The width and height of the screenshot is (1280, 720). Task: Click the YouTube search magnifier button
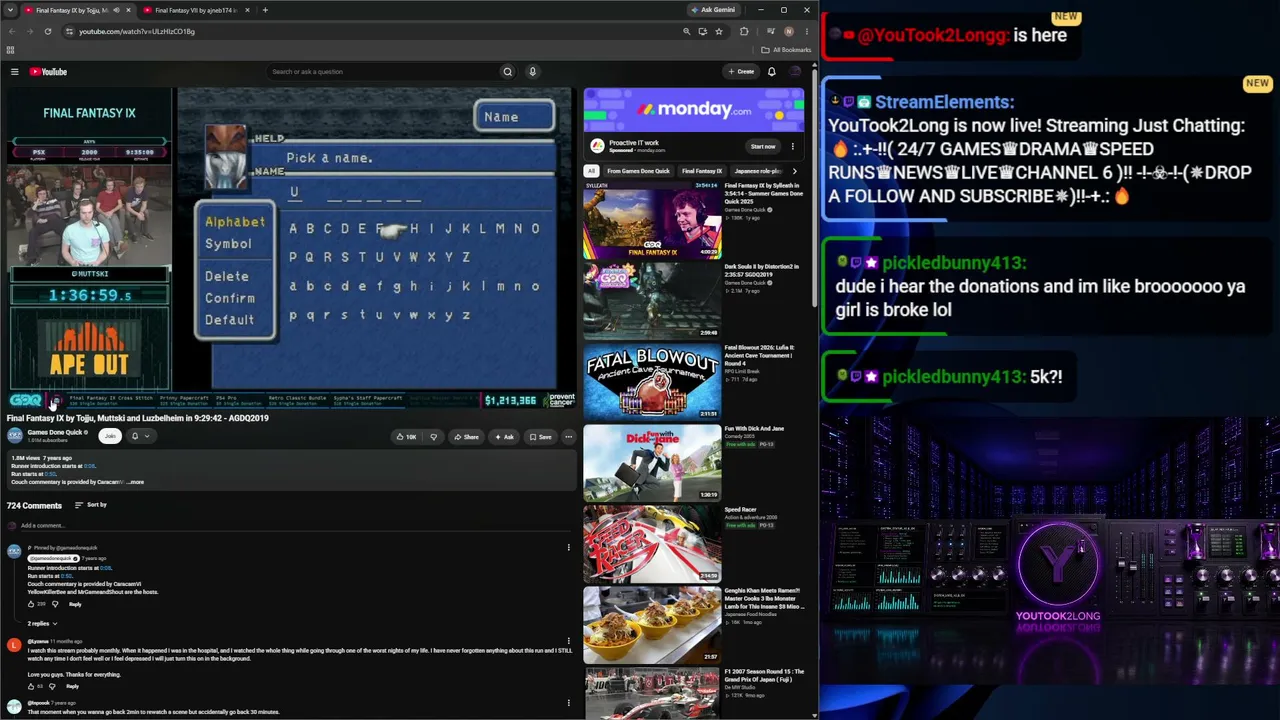pos(507,72)
